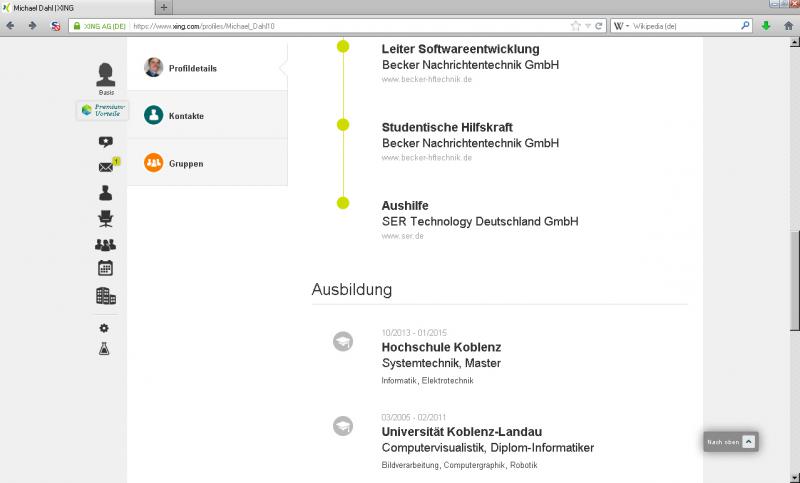
Task: Open the Gruppen tab
Action: tap(185, 163)
